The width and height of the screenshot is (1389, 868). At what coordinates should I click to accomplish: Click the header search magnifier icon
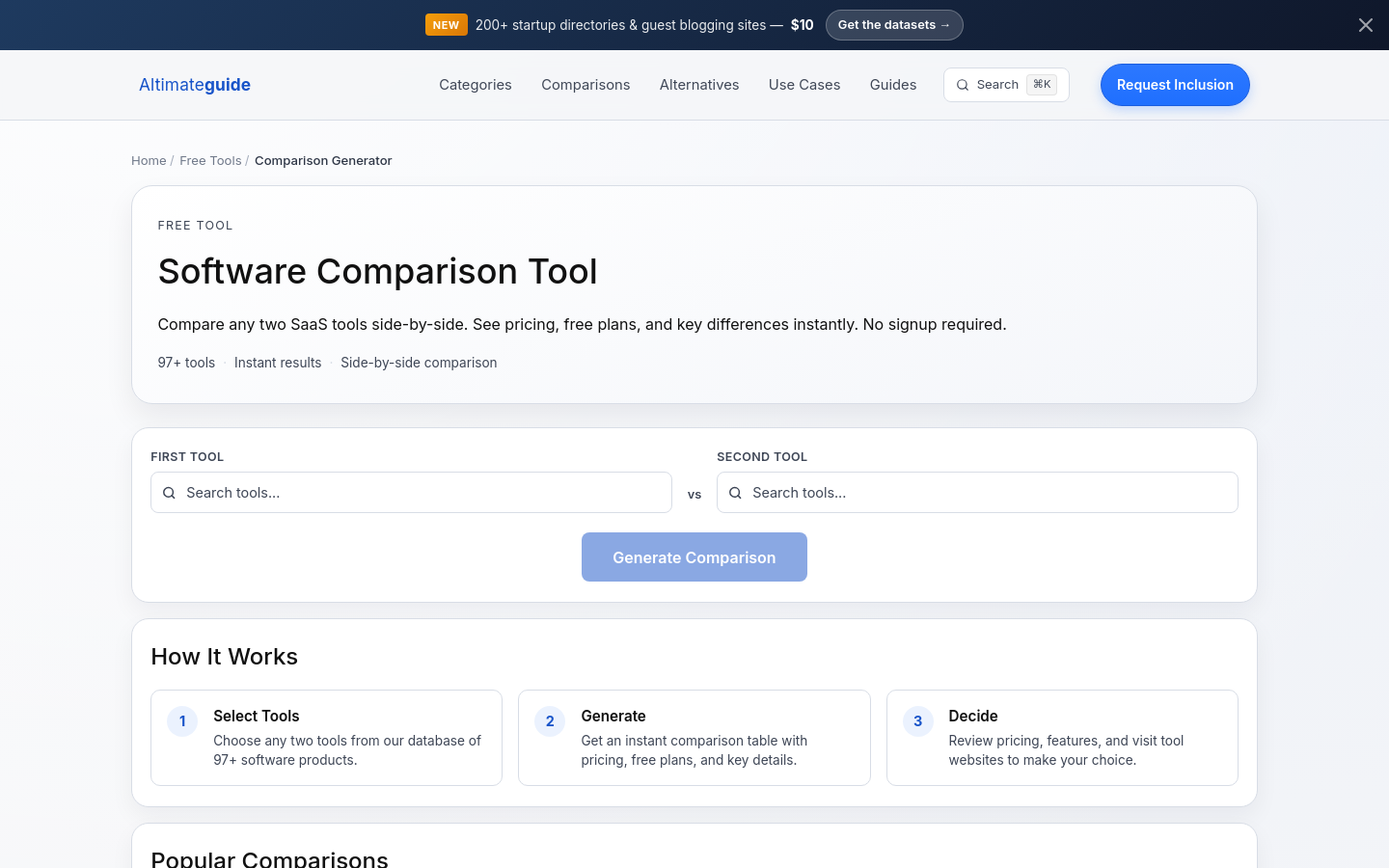point(963,85)
